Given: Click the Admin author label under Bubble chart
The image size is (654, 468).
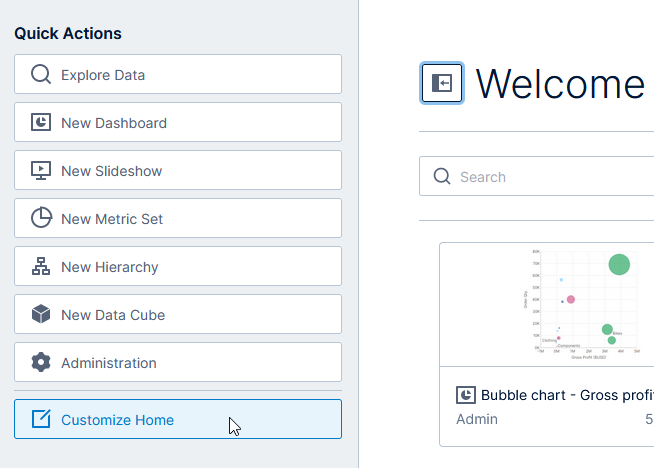Looking at the screenshot, I should tap(477, 419).
